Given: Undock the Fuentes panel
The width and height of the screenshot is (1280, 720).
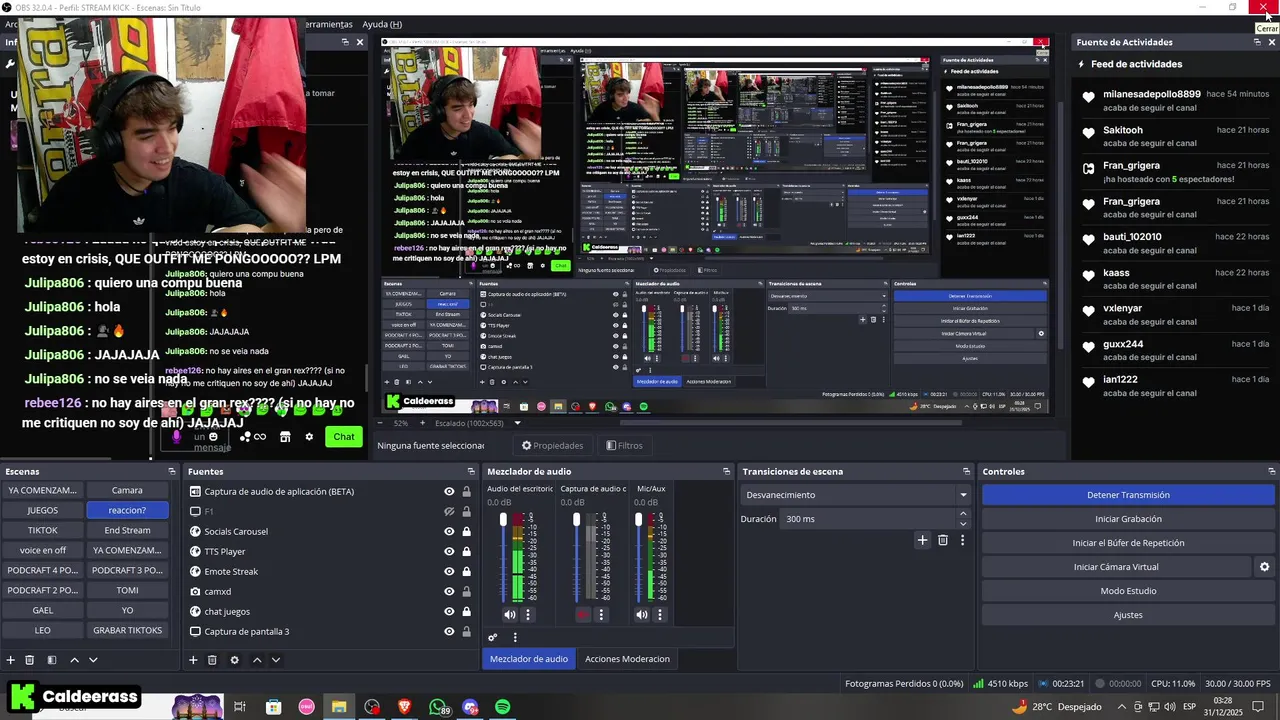Looking at the screenshot, I should [x=471, y=471].
